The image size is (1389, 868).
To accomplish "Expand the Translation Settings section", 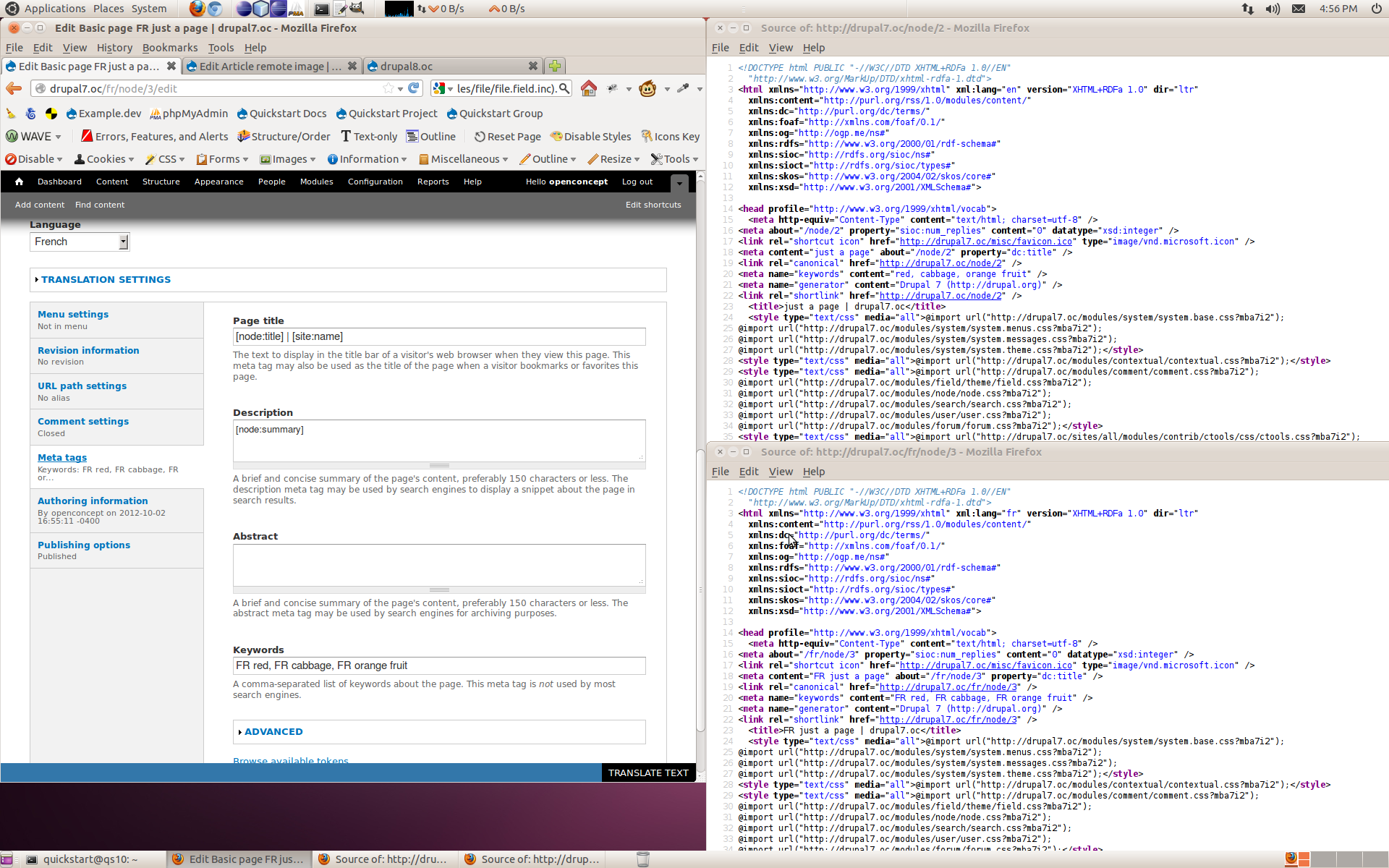I will [x=106, y=279].
